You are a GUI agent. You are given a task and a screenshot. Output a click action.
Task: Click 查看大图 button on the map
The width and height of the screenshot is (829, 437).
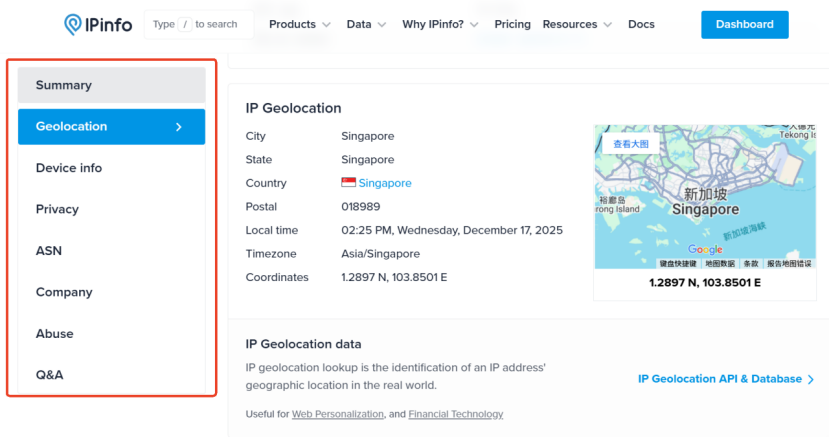(630, 144)
